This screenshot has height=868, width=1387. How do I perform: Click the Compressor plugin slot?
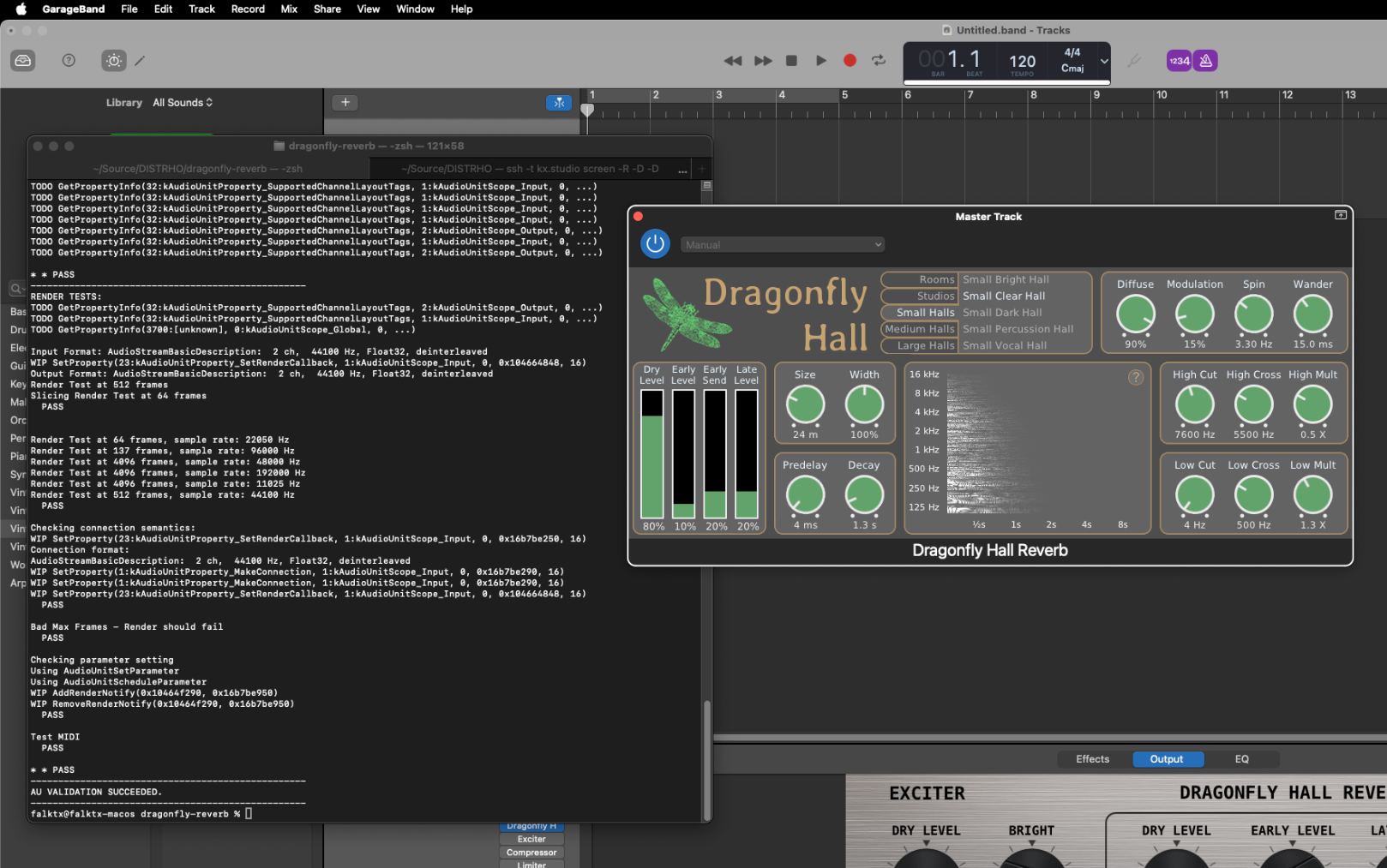(531, 853)
